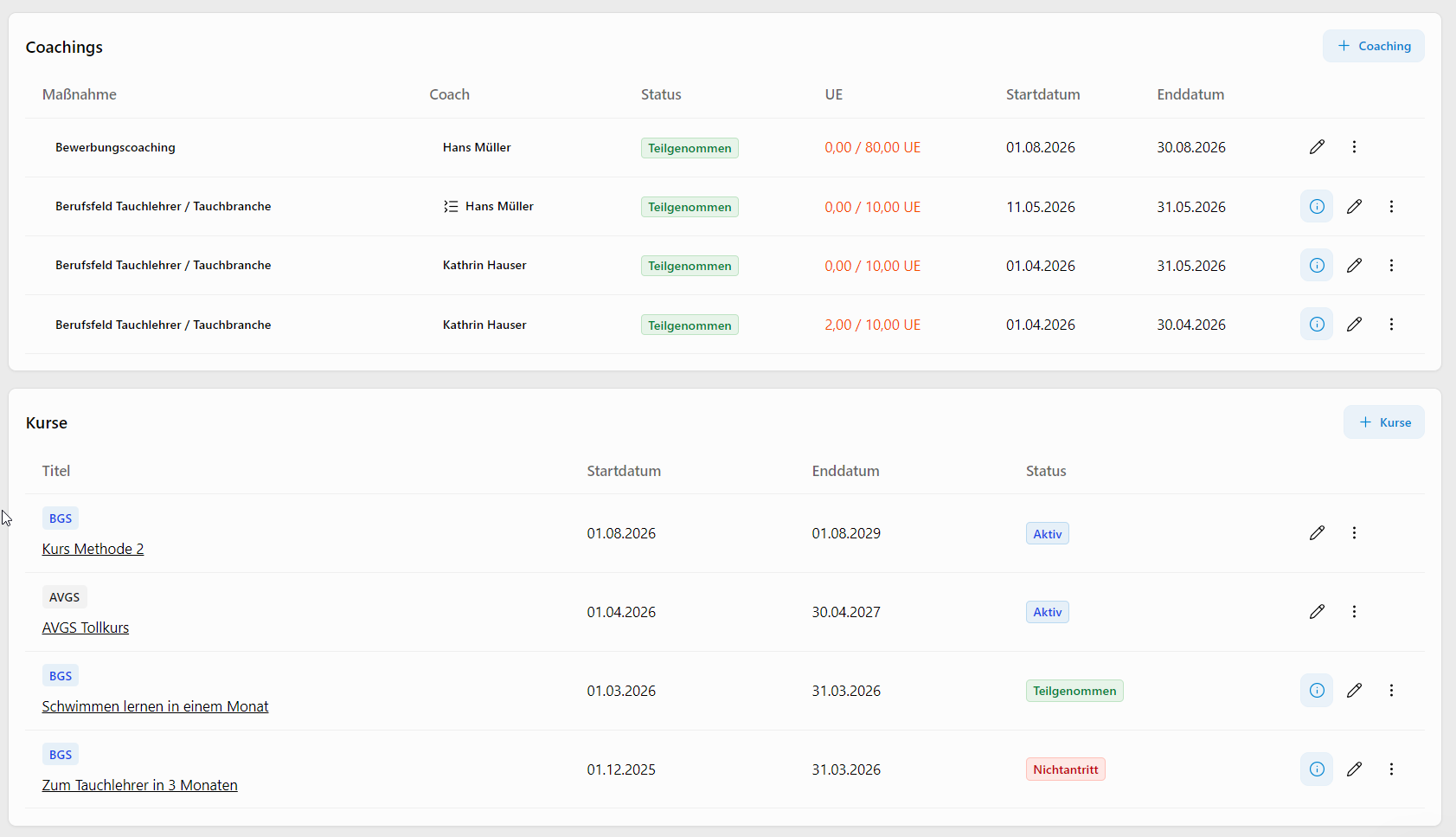Add a new Kurse entry
The width and height of the screenshot is (1456, 837).
click(1384, 422)
